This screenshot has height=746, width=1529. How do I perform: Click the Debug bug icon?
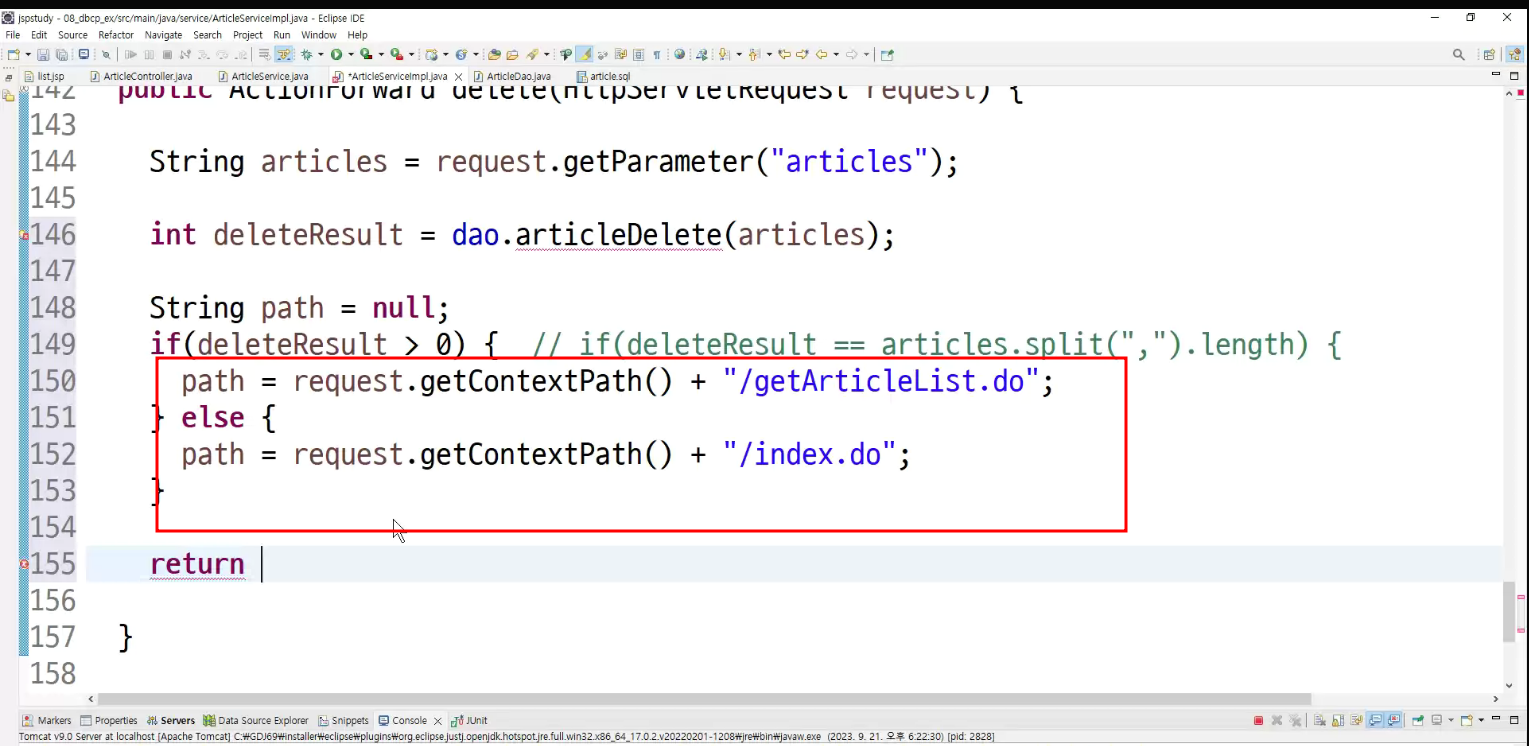coord(305,54)
